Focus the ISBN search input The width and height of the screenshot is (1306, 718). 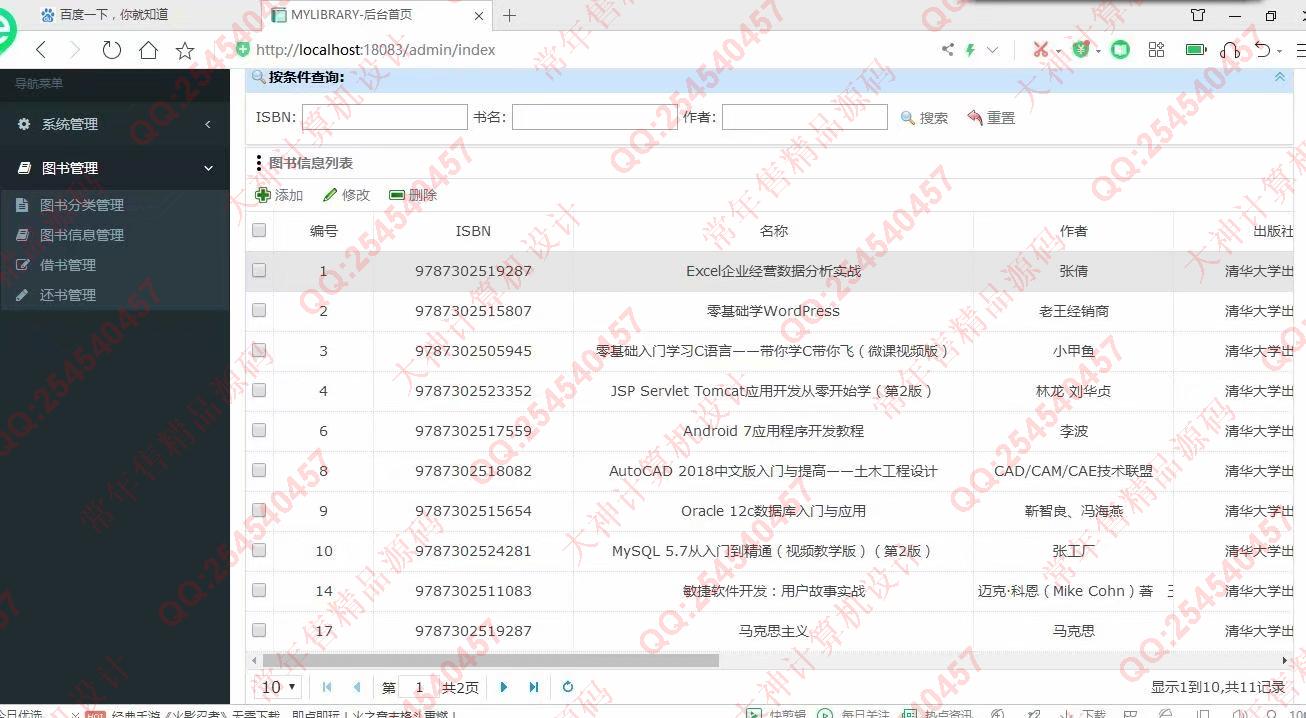385,117
